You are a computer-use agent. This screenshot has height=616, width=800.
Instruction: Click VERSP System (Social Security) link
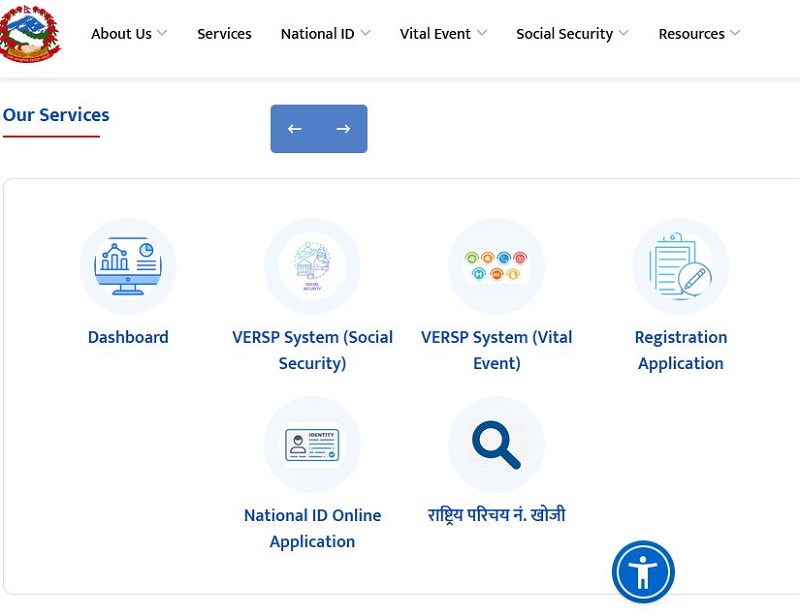point(312,350)
